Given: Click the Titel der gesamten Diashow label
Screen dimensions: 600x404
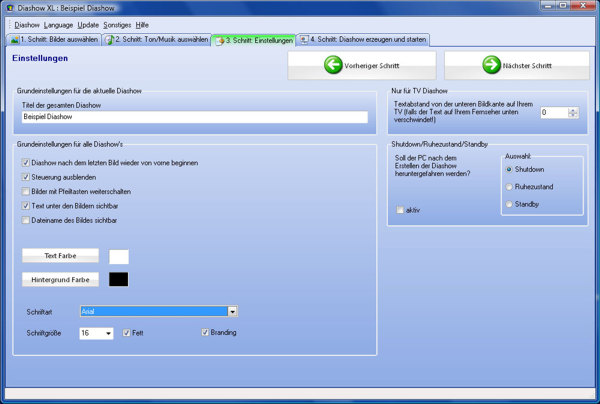Looking at the screenshot, I should point(61,105).
